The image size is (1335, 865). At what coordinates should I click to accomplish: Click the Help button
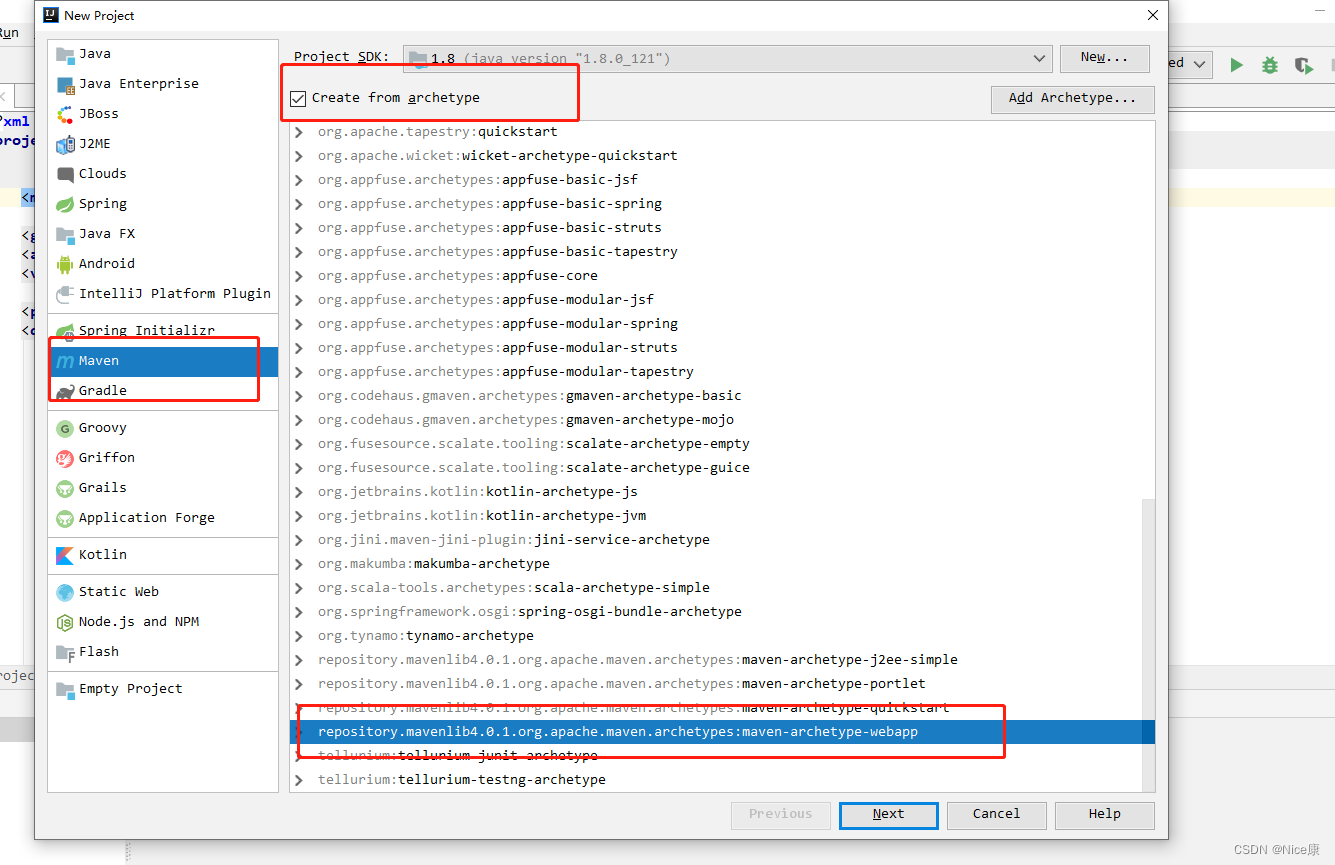(1104, 814)
